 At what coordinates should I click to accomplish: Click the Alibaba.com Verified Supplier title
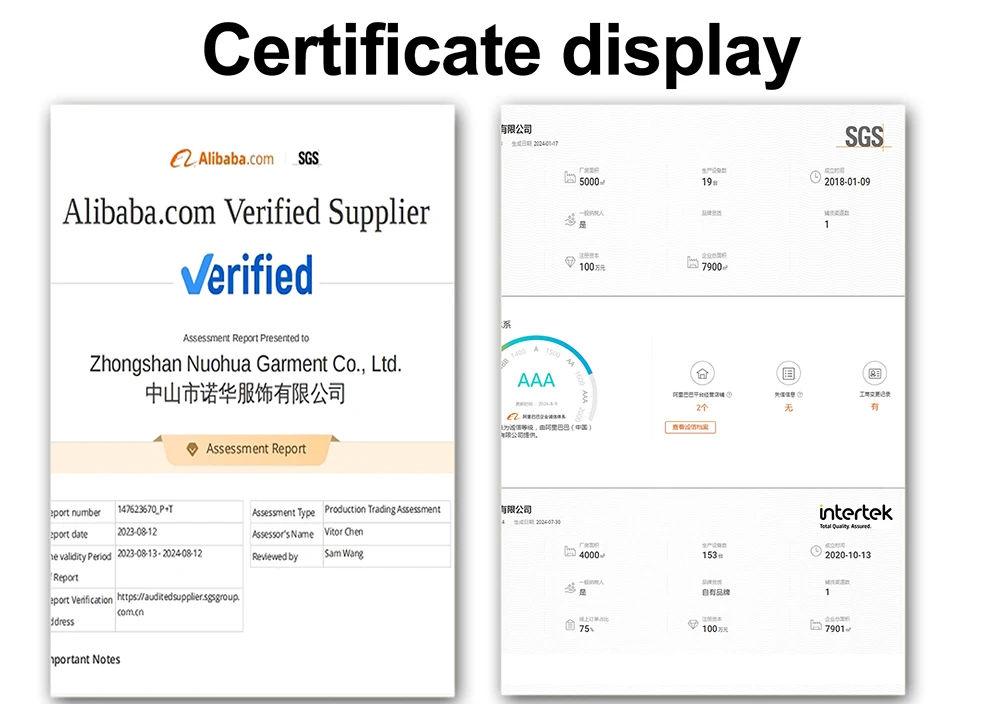pos(246,212)
